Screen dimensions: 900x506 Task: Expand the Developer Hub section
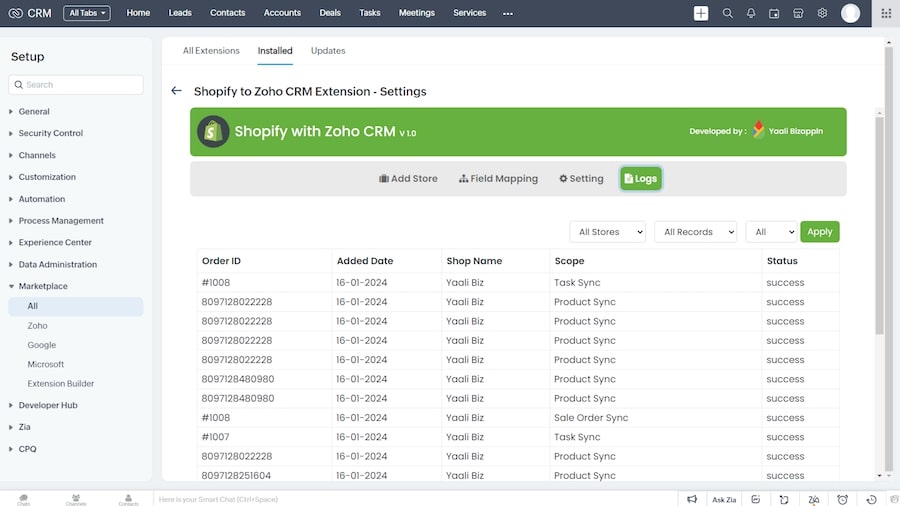point(48,405)
